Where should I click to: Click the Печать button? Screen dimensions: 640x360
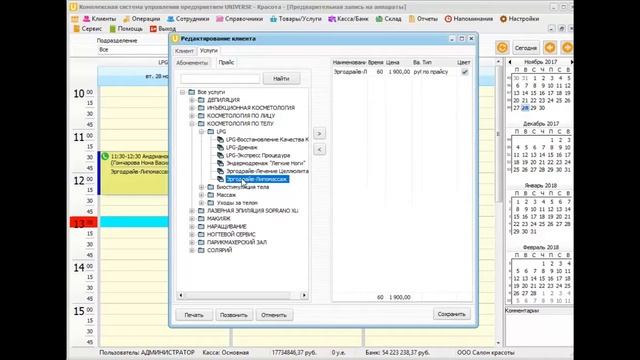coord(194,315)
